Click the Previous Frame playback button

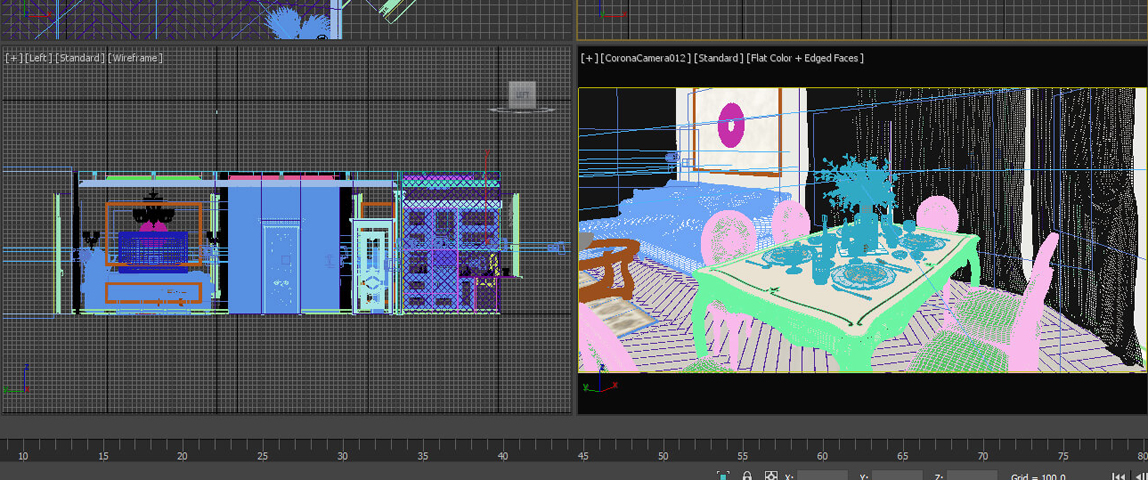pos(1140,476)
